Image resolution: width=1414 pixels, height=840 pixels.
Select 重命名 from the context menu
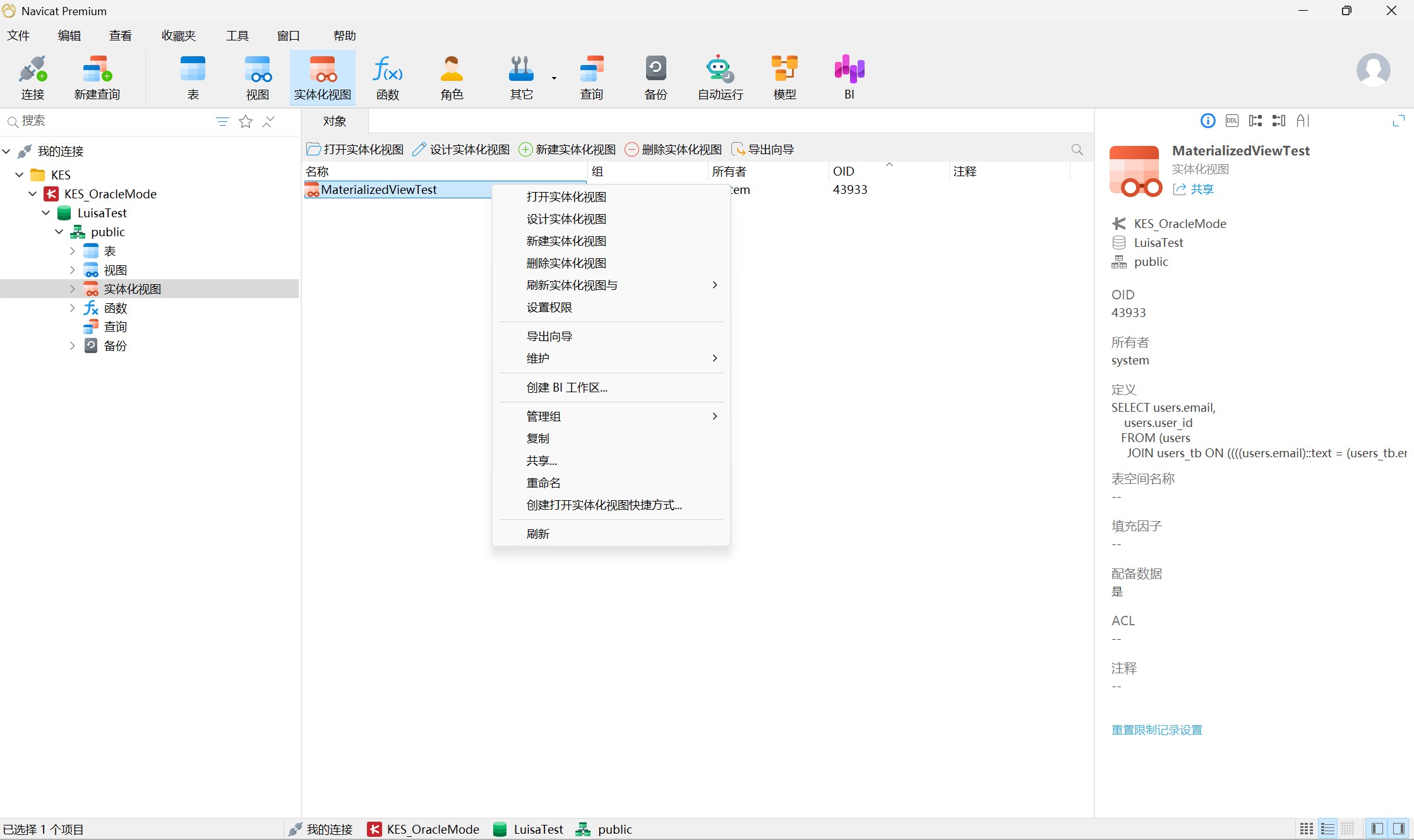tap(543, 483)
